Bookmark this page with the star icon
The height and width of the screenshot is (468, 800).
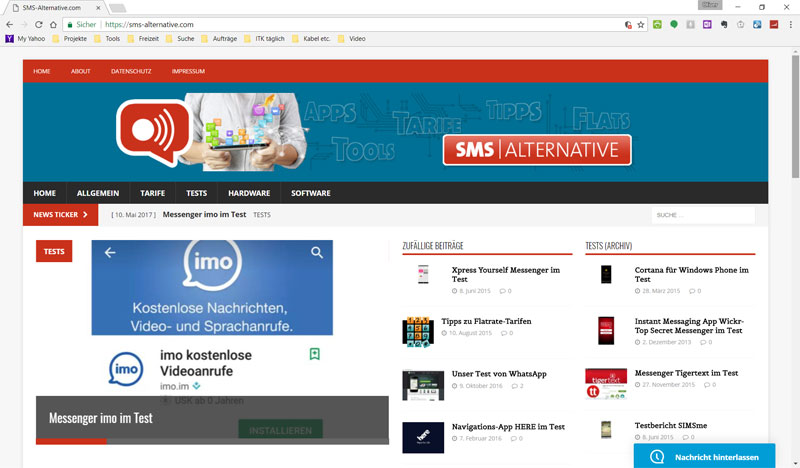[x=641, y=24]
